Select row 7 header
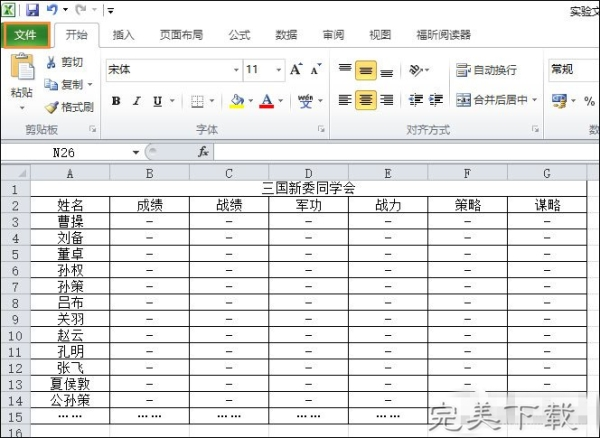 15,287
